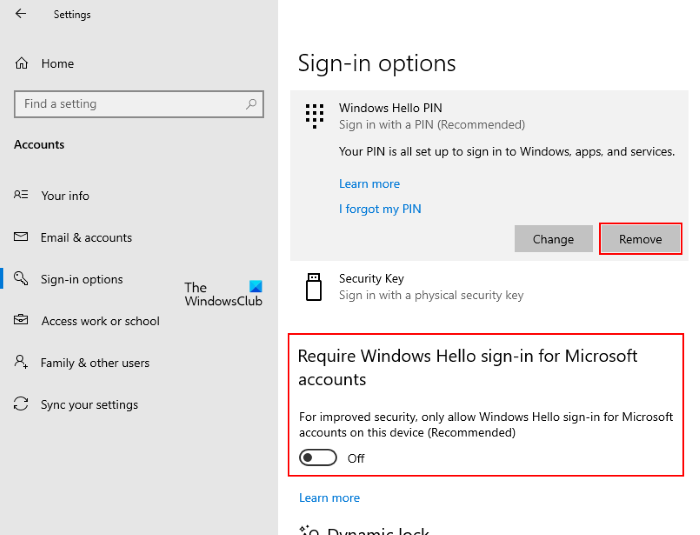This screenshot has width=700, height=535.
Task: Click the Email & accounts envelope icon
Action: point(21,237)
